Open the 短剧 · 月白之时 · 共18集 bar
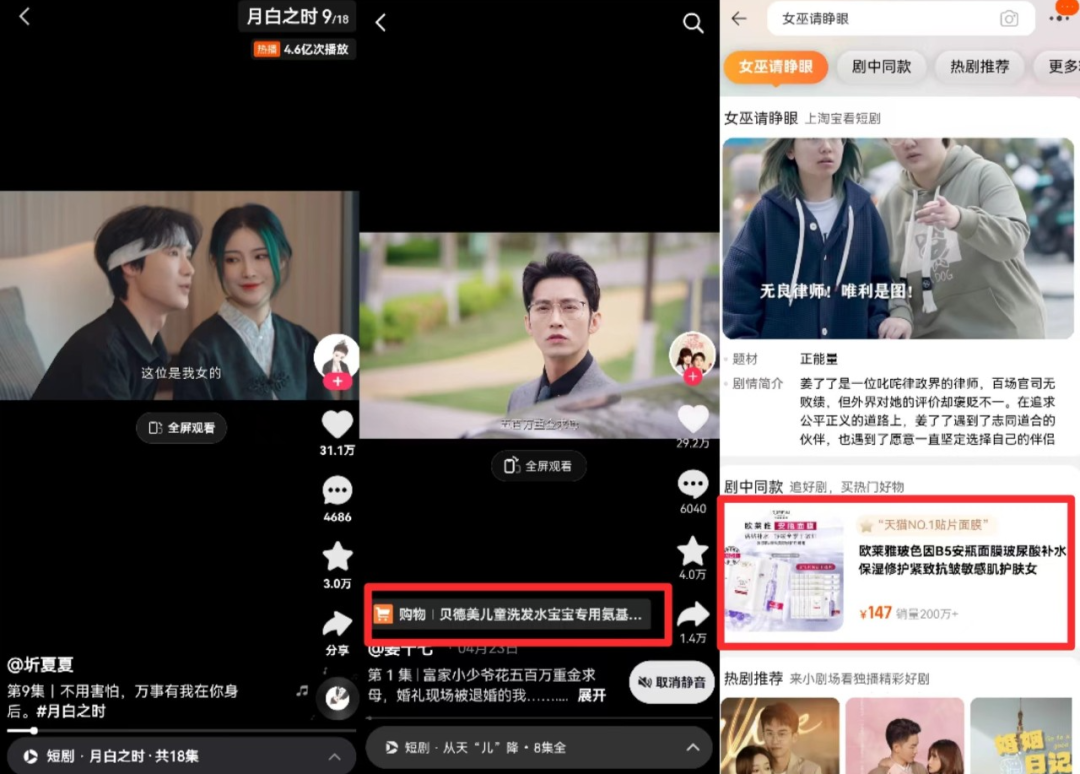The image size is (1080, 774). tap(180, 756)
